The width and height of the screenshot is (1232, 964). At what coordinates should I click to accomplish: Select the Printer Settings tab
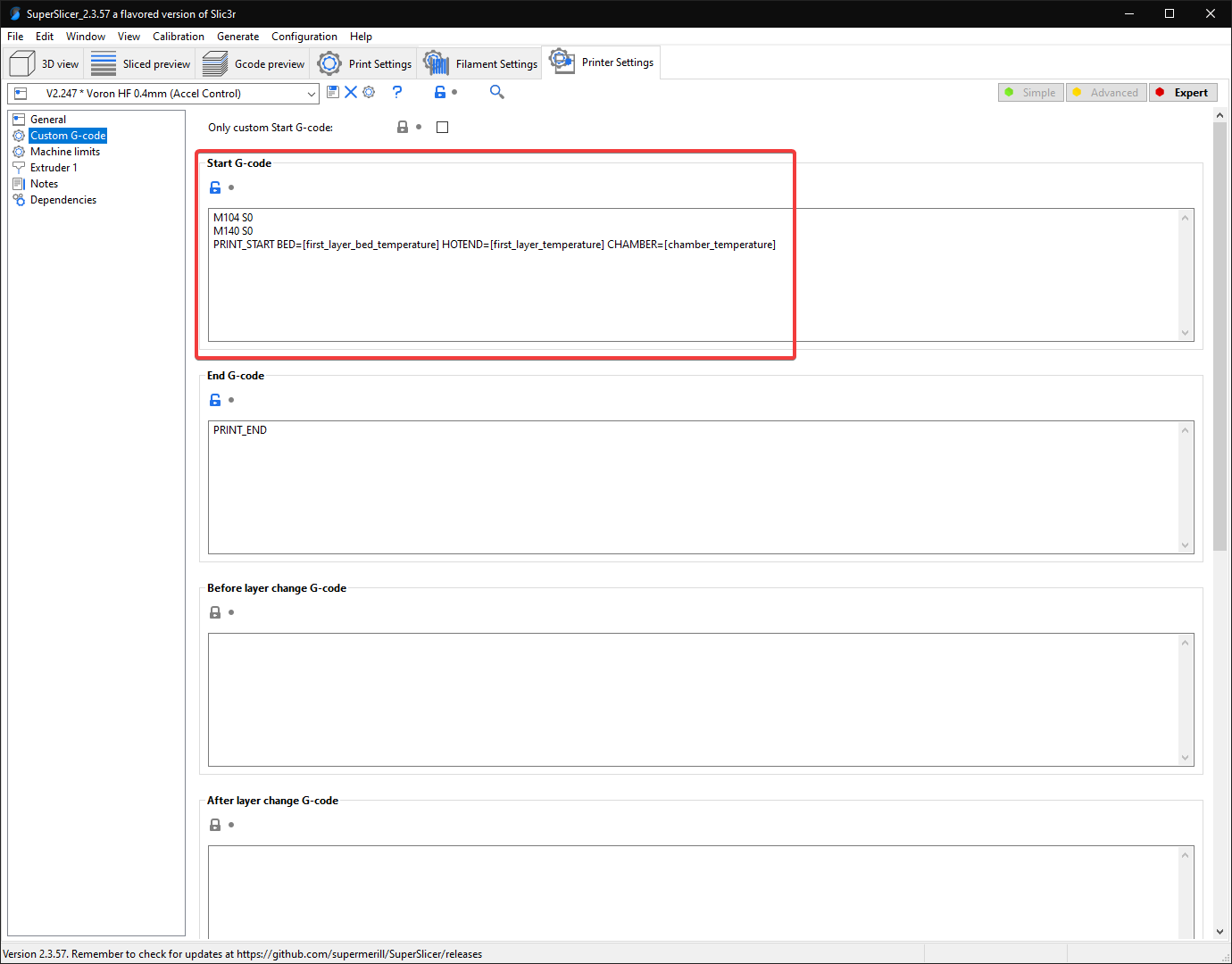(602, 62)
